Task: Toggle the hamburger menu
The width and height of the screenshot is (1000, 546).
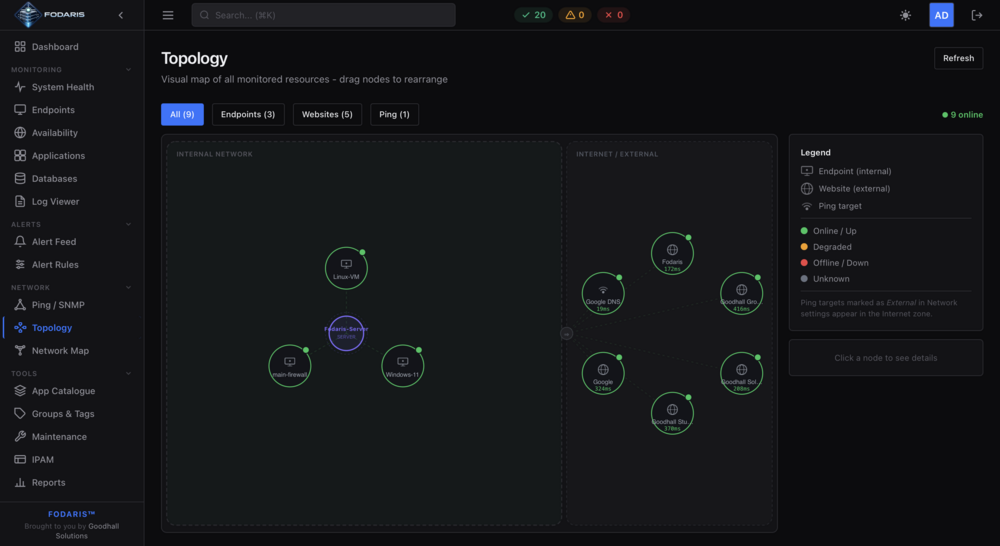Action: click(x=168, y=15)
